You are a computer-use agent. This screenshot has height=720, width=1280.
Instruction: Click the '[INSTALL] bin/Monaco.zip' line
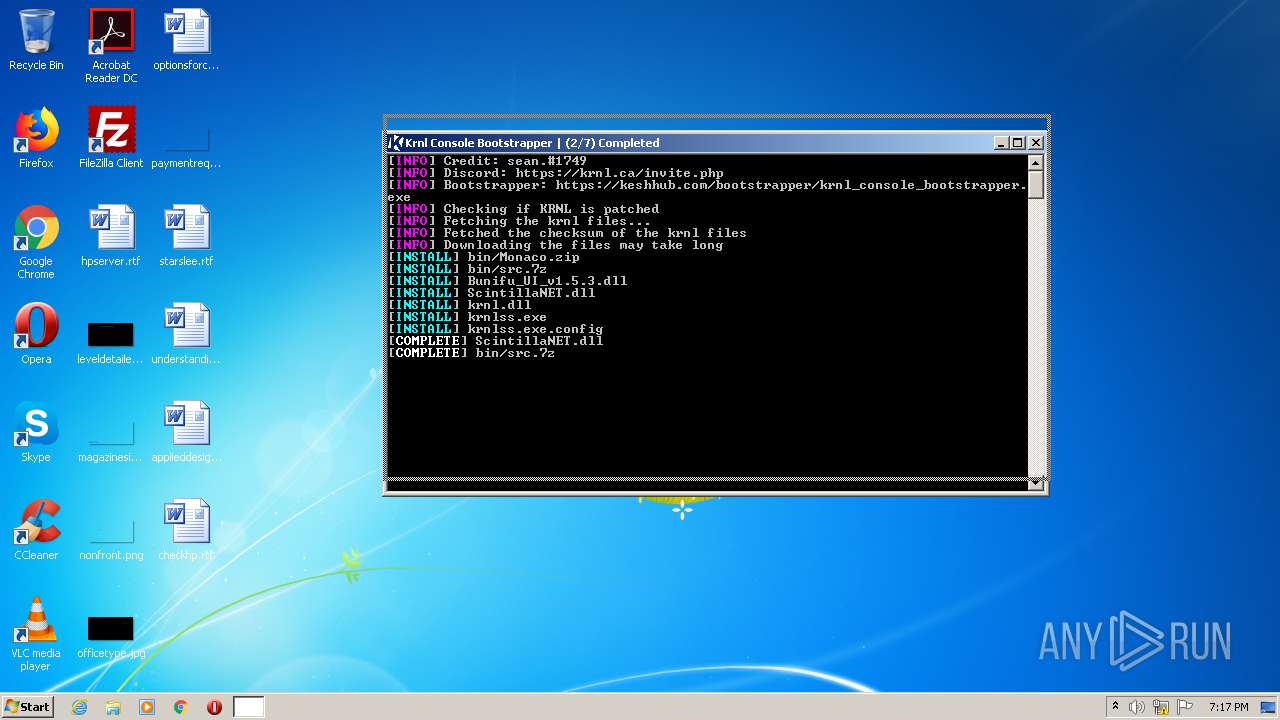484,257
